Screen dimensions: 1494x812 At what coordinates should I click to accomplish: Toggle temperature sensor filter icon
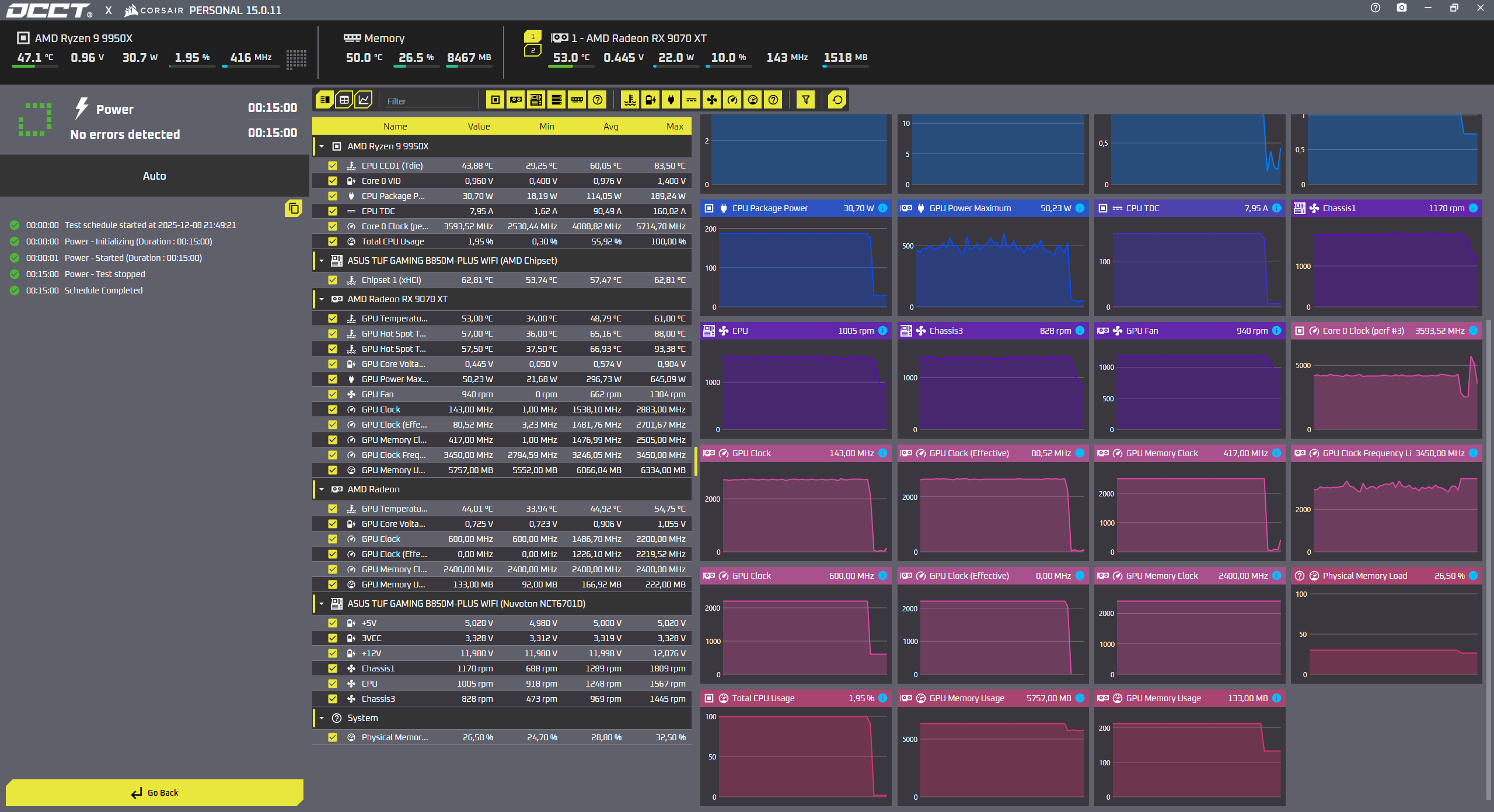pyautogui.click(x=630, y=100)
